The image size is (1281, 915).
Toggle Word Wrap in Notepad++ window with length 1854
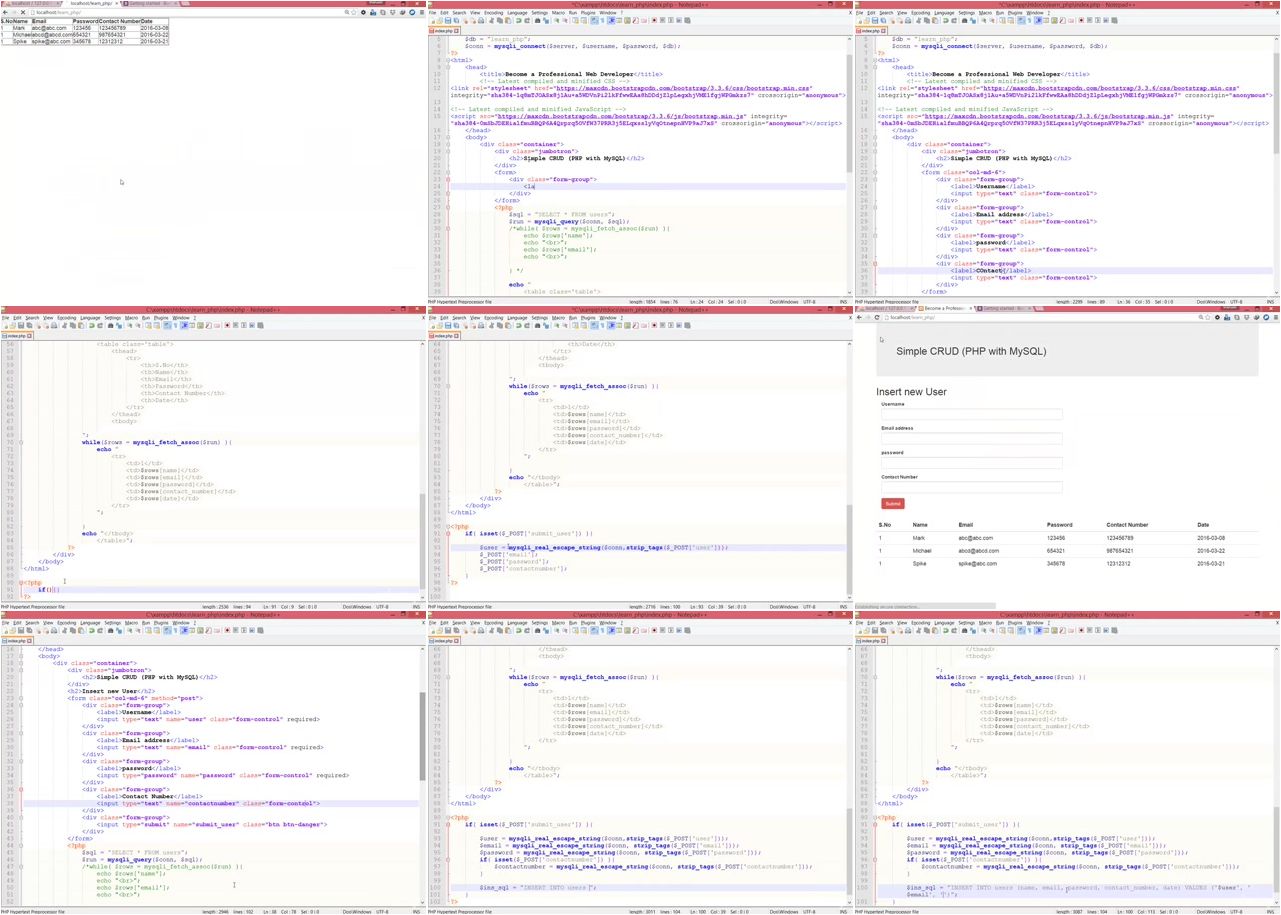594,20
